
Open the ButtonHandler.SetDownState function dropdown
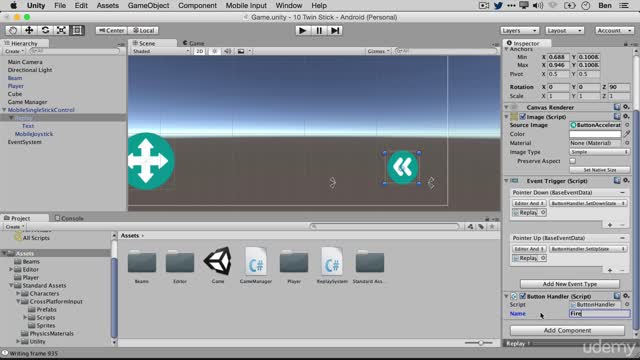[x=588, y=203]
